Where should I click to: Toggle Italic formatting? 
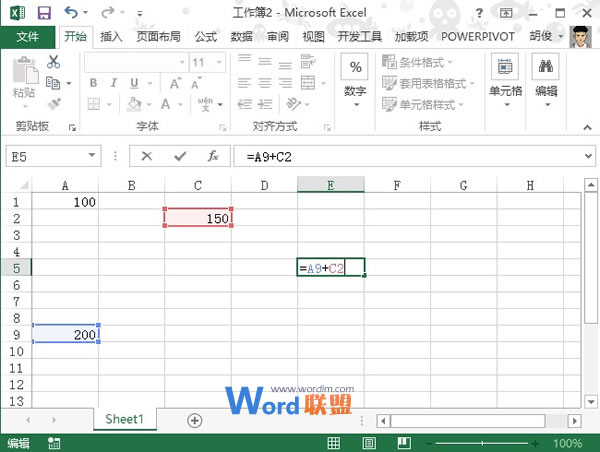click(x=113, y=83)
